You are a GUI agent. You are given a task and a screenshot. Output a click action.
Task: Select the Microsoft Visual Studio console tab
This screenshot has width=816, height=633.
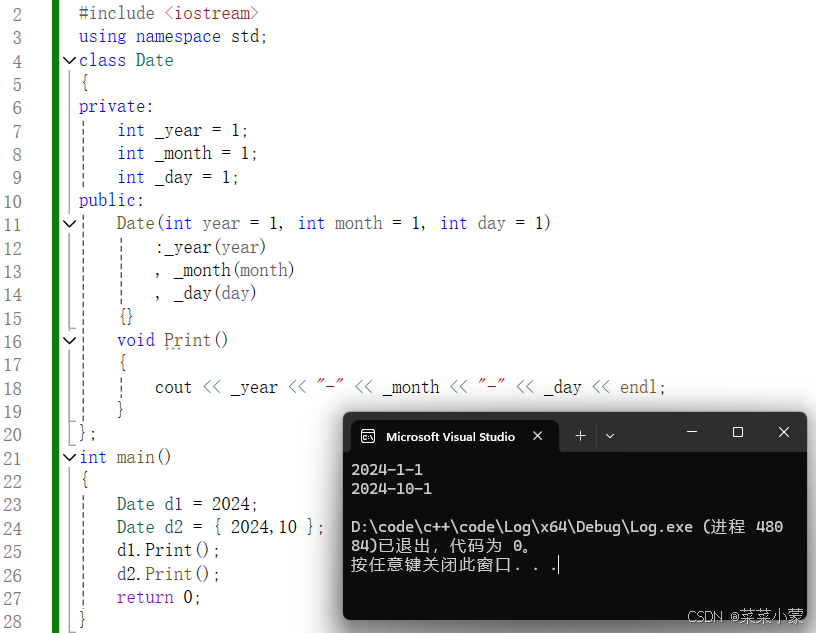455,436
